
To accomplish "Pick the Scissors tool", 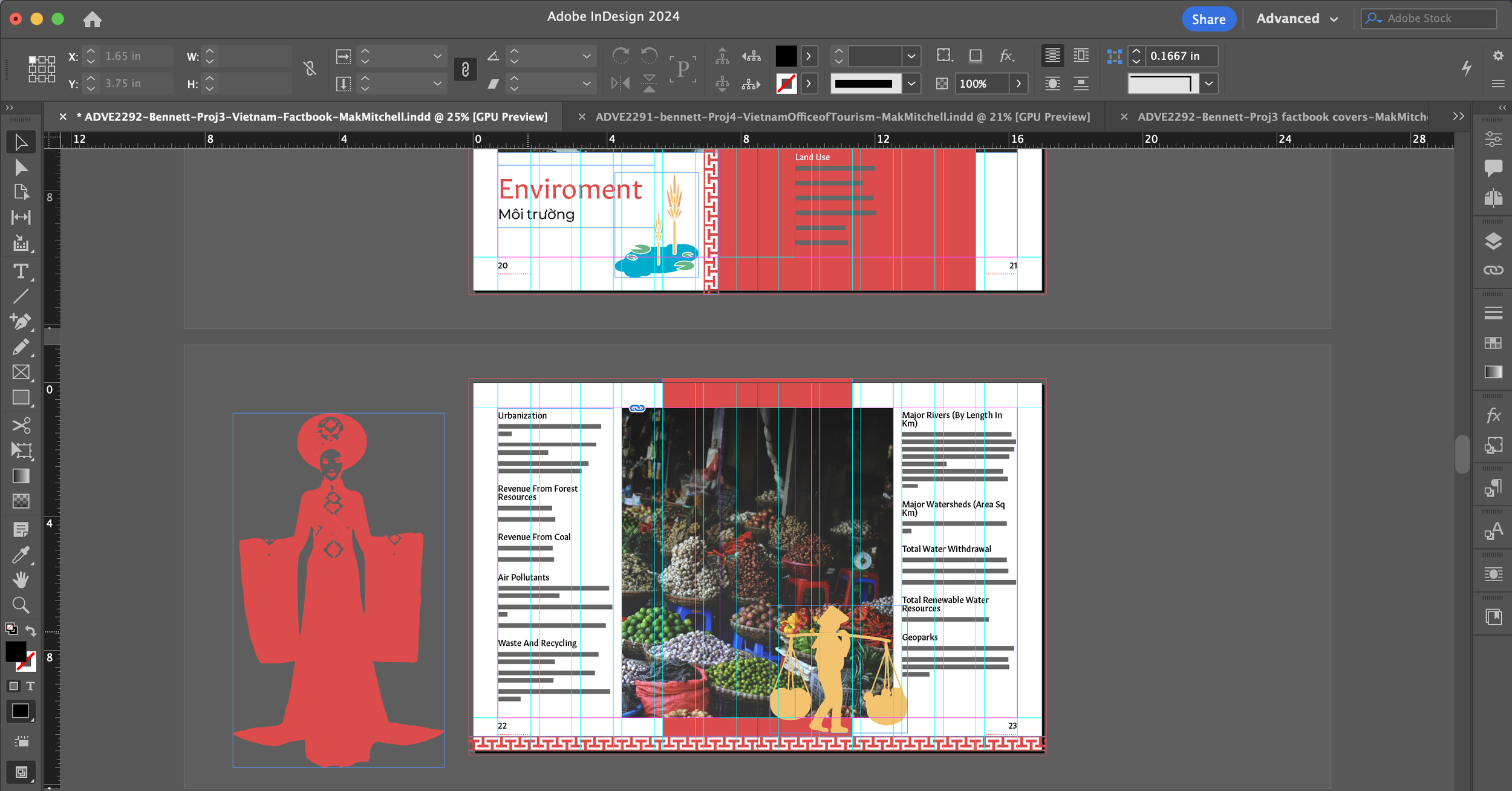I will point(21,425).
